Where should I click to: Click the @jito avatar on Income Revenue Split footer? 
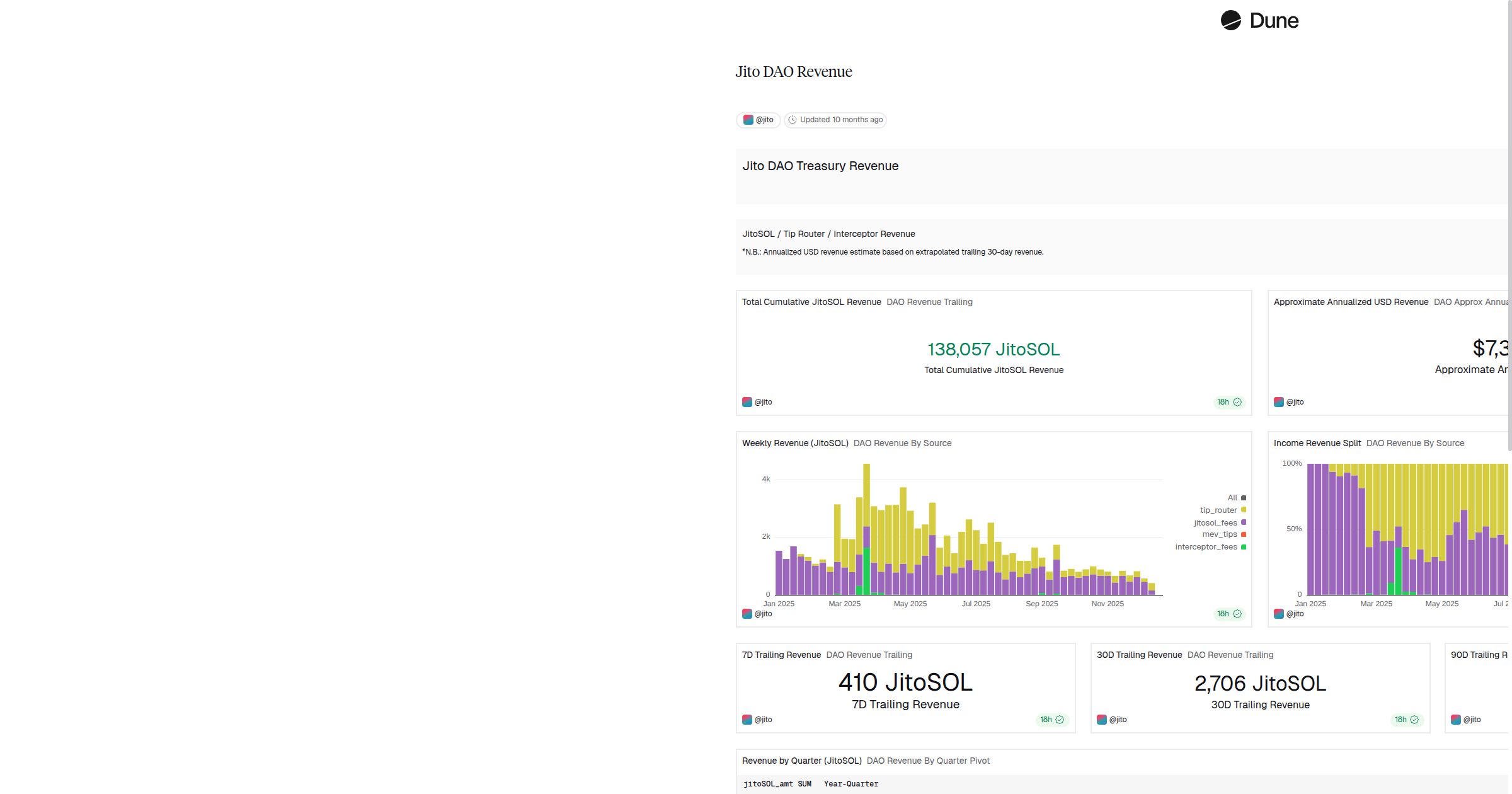pos(1278,613)
